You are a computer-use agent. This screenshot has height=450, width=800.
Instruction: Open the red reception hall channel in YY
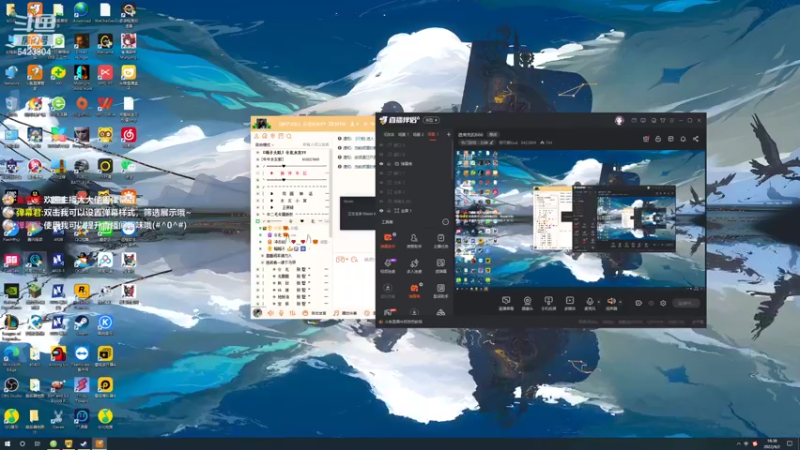[x=294, y=173]
